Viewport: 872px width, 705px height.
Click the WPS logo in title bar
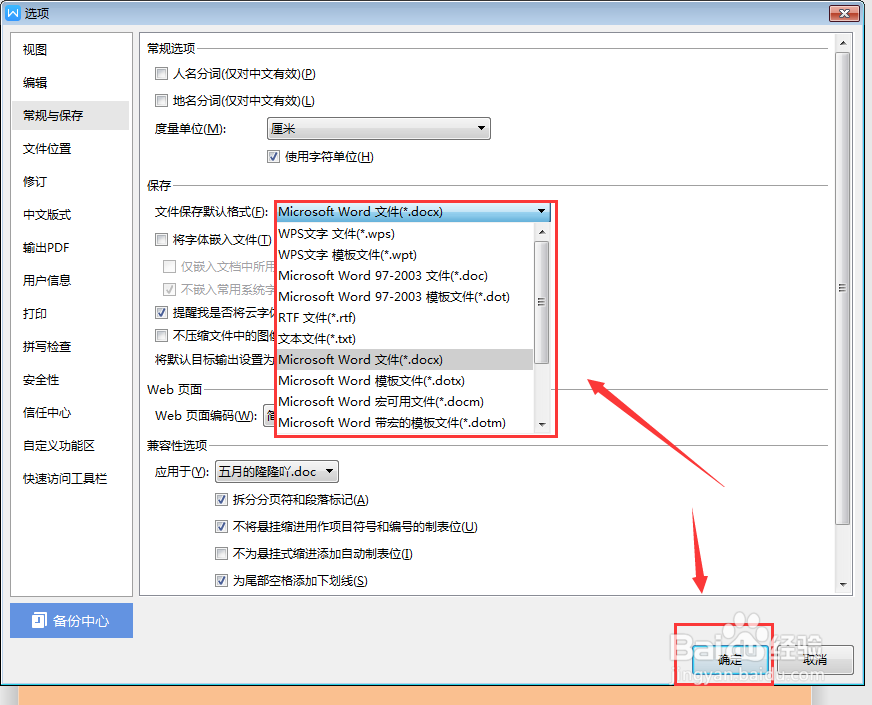[13, 13]
